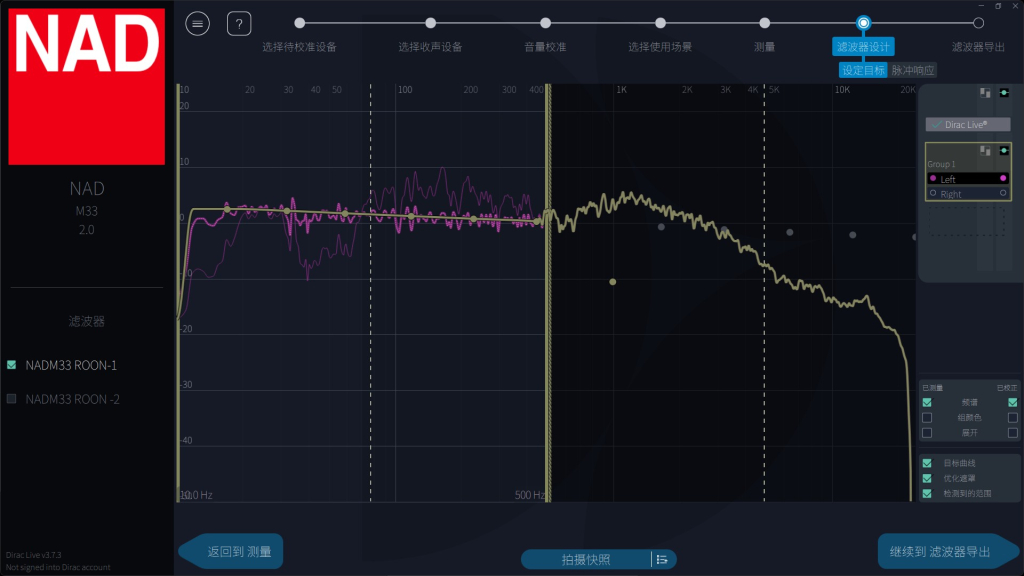The image size is (1024, 576).
Task: Click Group 1 overlapping squares icon
Action: pos(985,151)
